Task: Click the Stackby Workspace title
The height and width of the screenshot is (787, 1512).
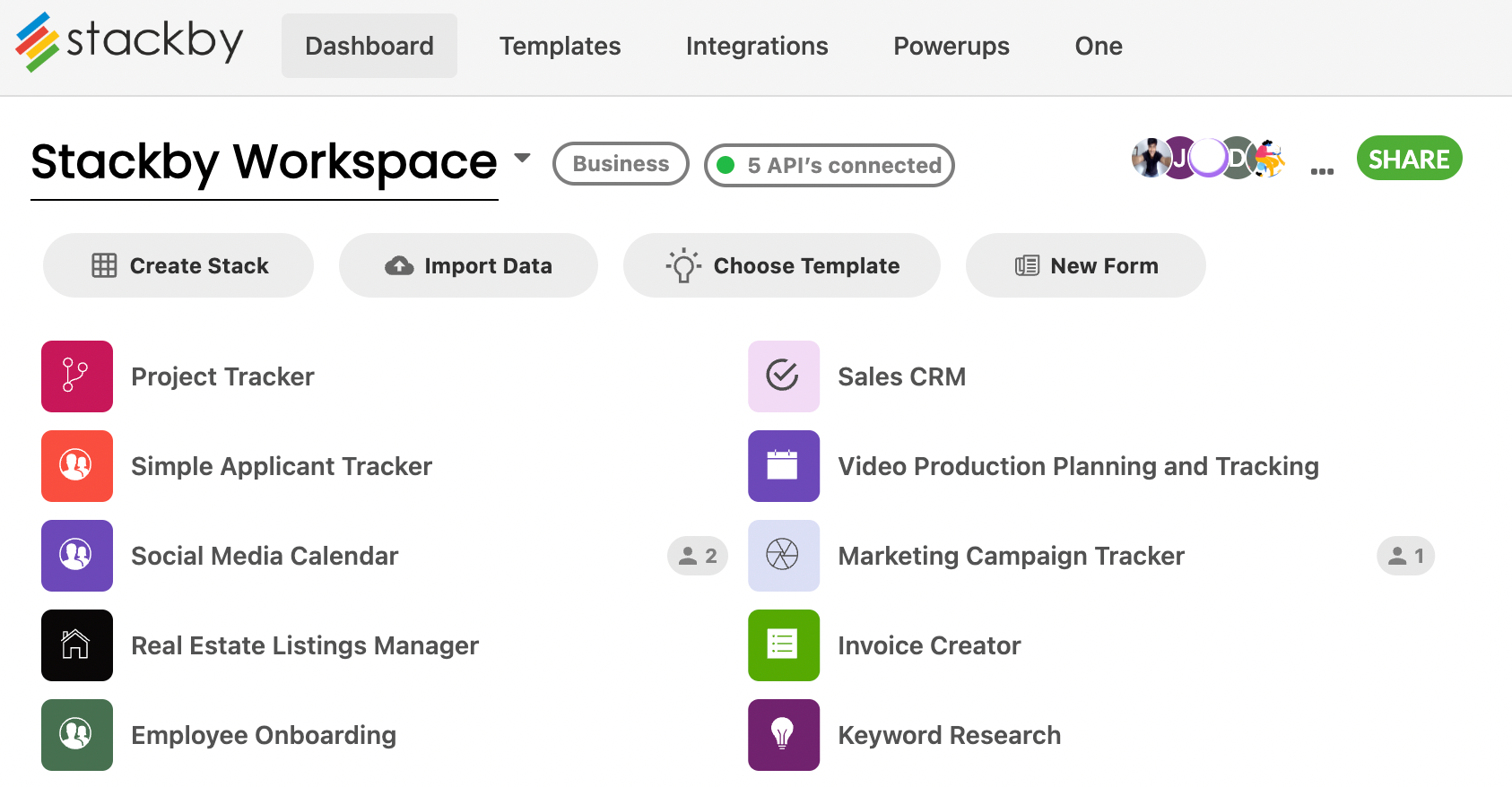Action: [x=265, y=162]
